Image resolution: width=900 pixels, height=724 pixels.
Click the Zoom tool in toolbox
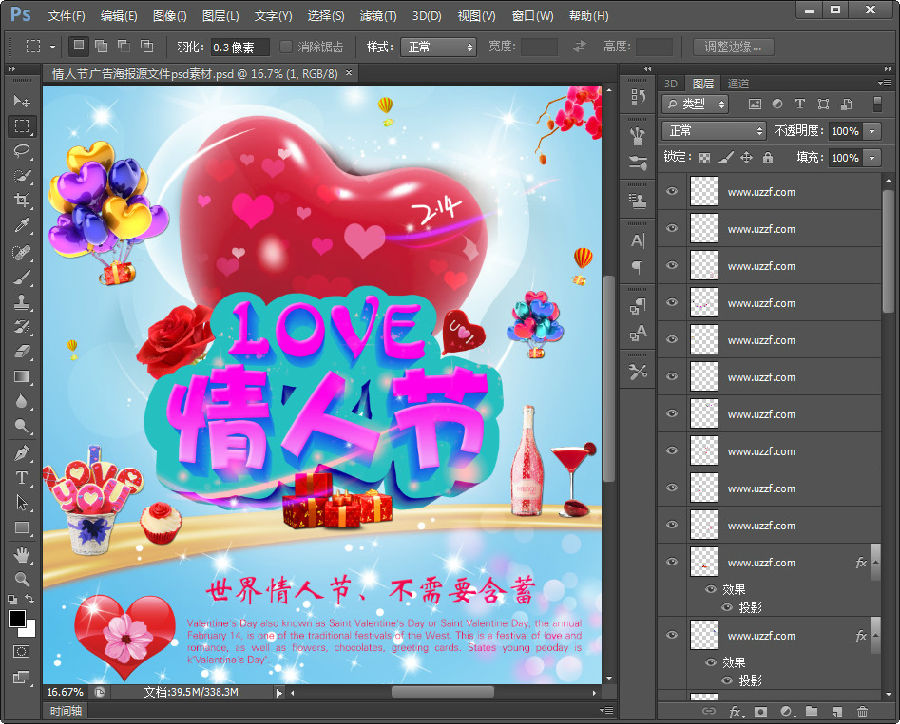(x=21, y=579)
